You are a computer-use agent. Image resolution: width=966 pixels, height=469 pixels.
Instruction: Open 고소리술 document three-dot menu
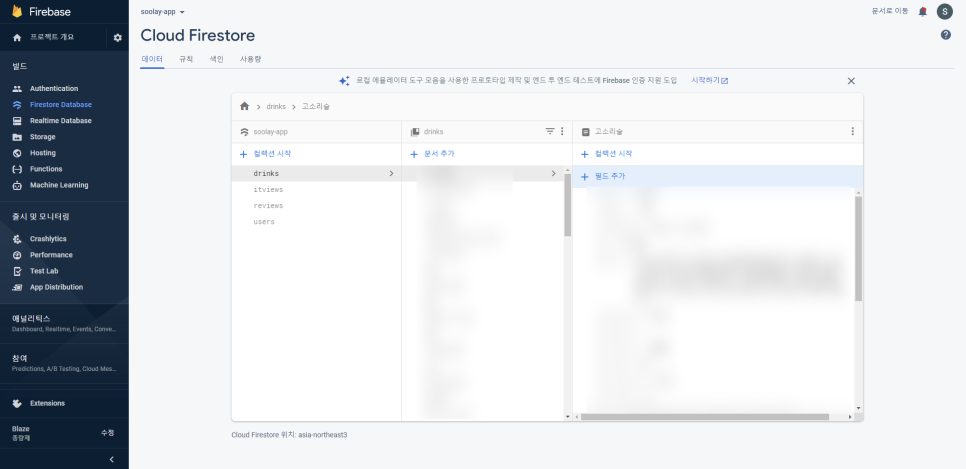[853, 131]
